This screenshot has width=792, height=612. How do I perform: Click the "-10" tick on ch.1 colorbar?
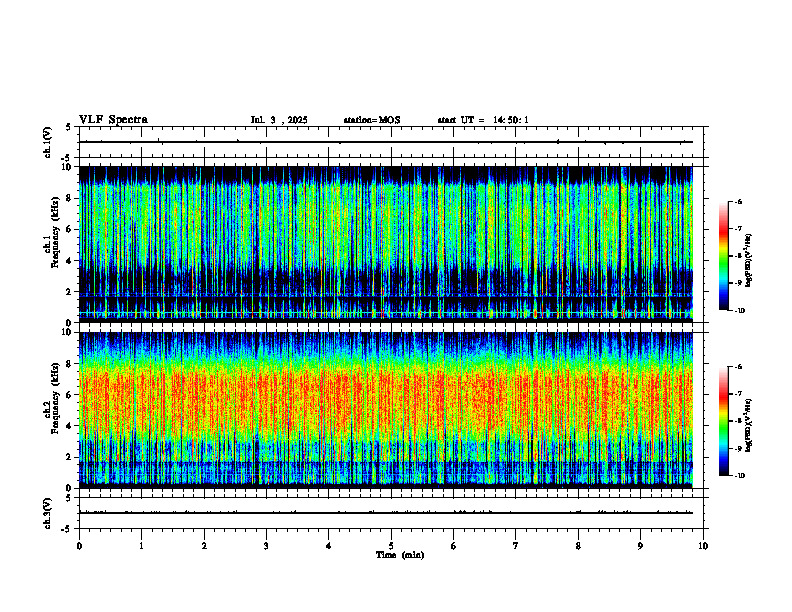point(739,311)
